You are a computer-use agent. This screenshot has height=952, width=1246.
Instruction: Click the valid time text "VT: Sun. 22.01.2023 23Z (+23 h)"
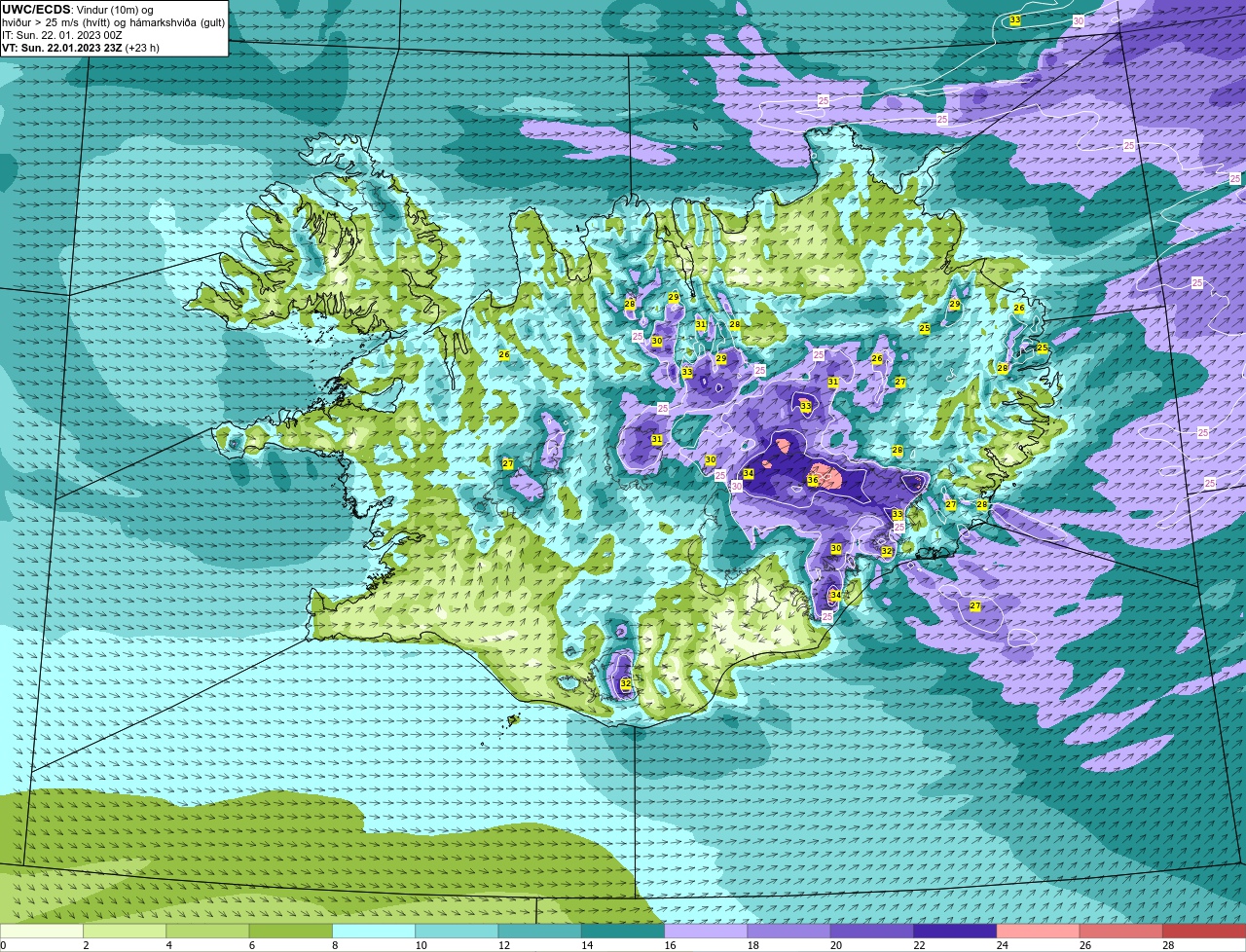(81, 48)
